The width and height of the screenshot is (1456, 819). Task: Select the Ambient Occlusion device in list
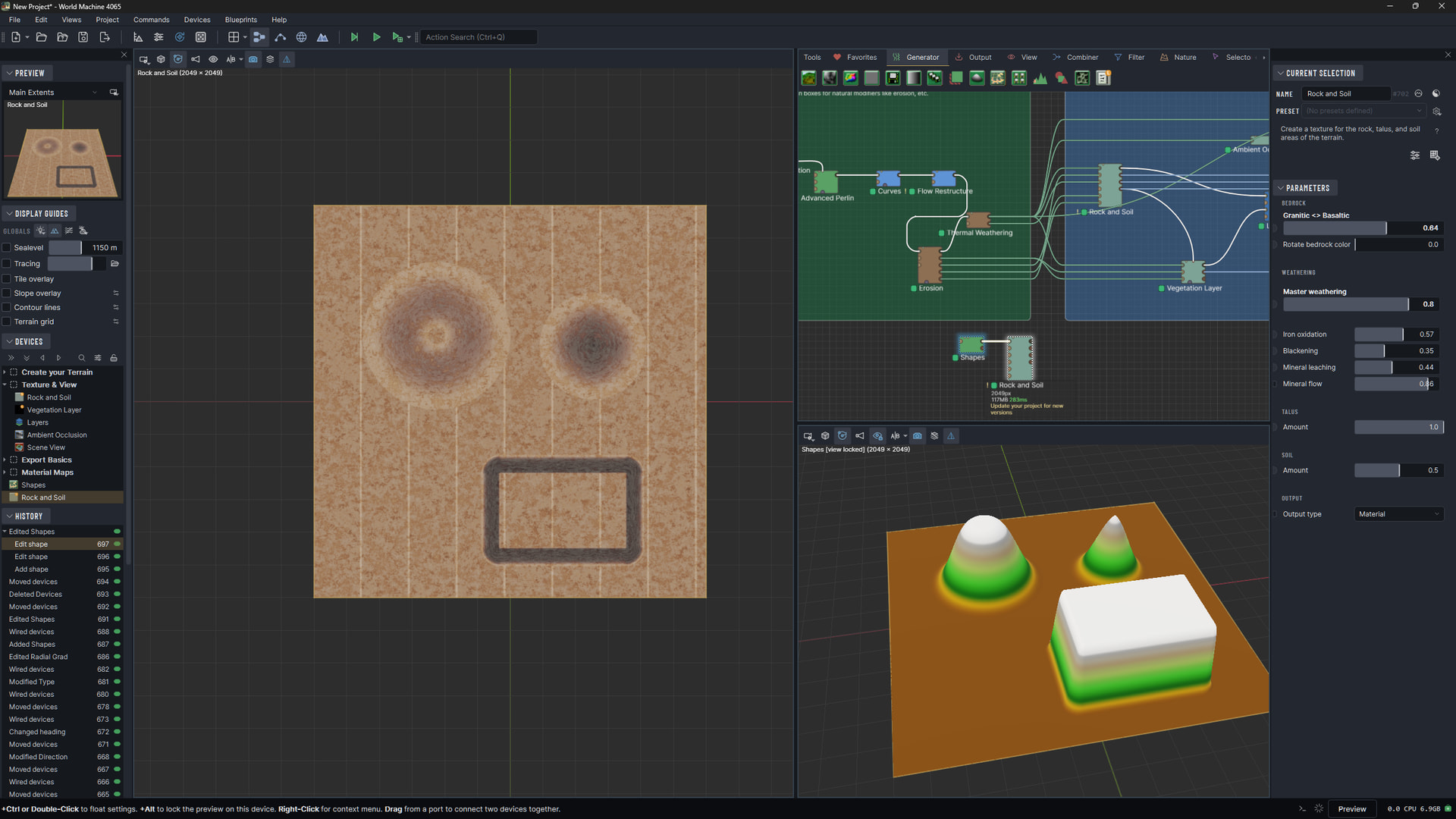(57, 435)
